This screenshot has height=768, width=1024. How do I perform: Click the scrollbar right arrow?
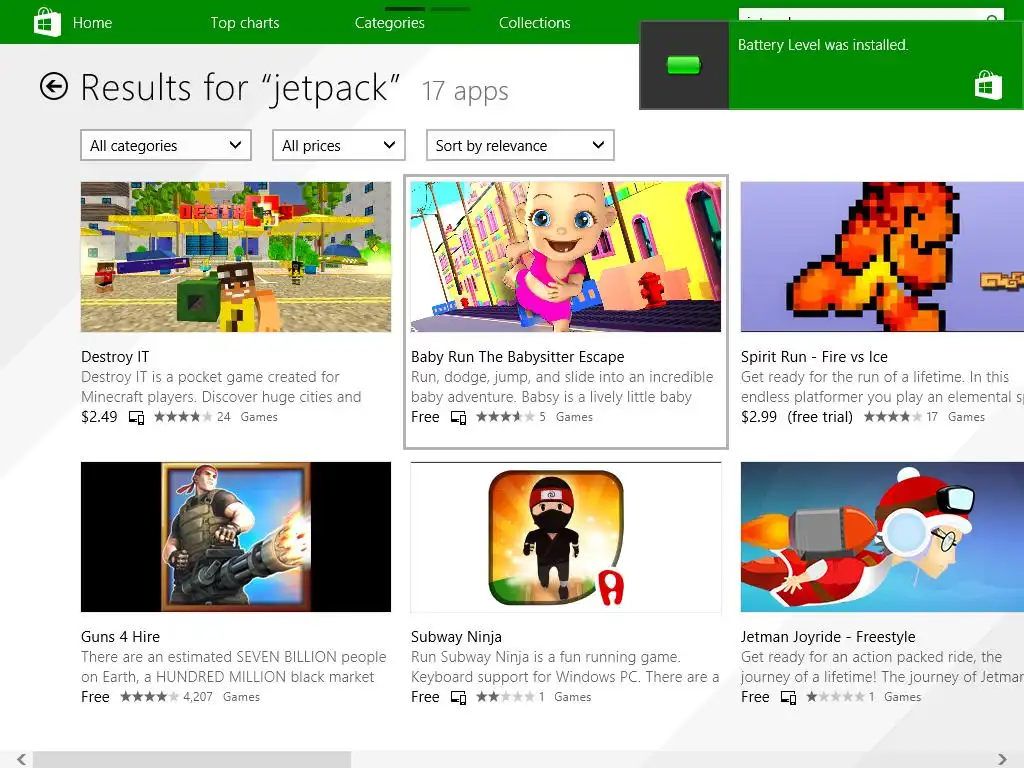tap(1002, 760)
